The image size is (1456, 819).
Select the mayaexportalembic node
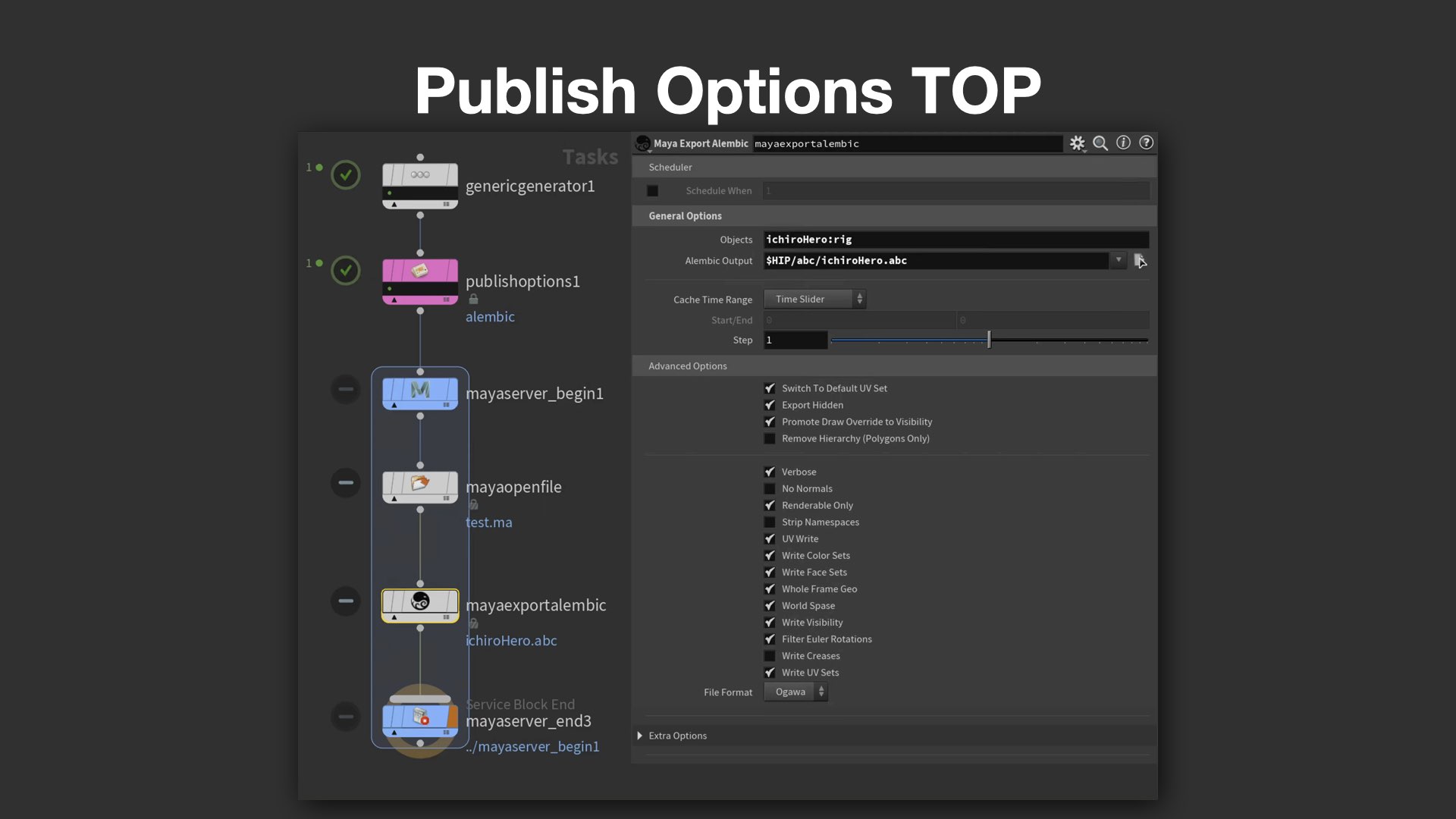click(x=420, y=606)
